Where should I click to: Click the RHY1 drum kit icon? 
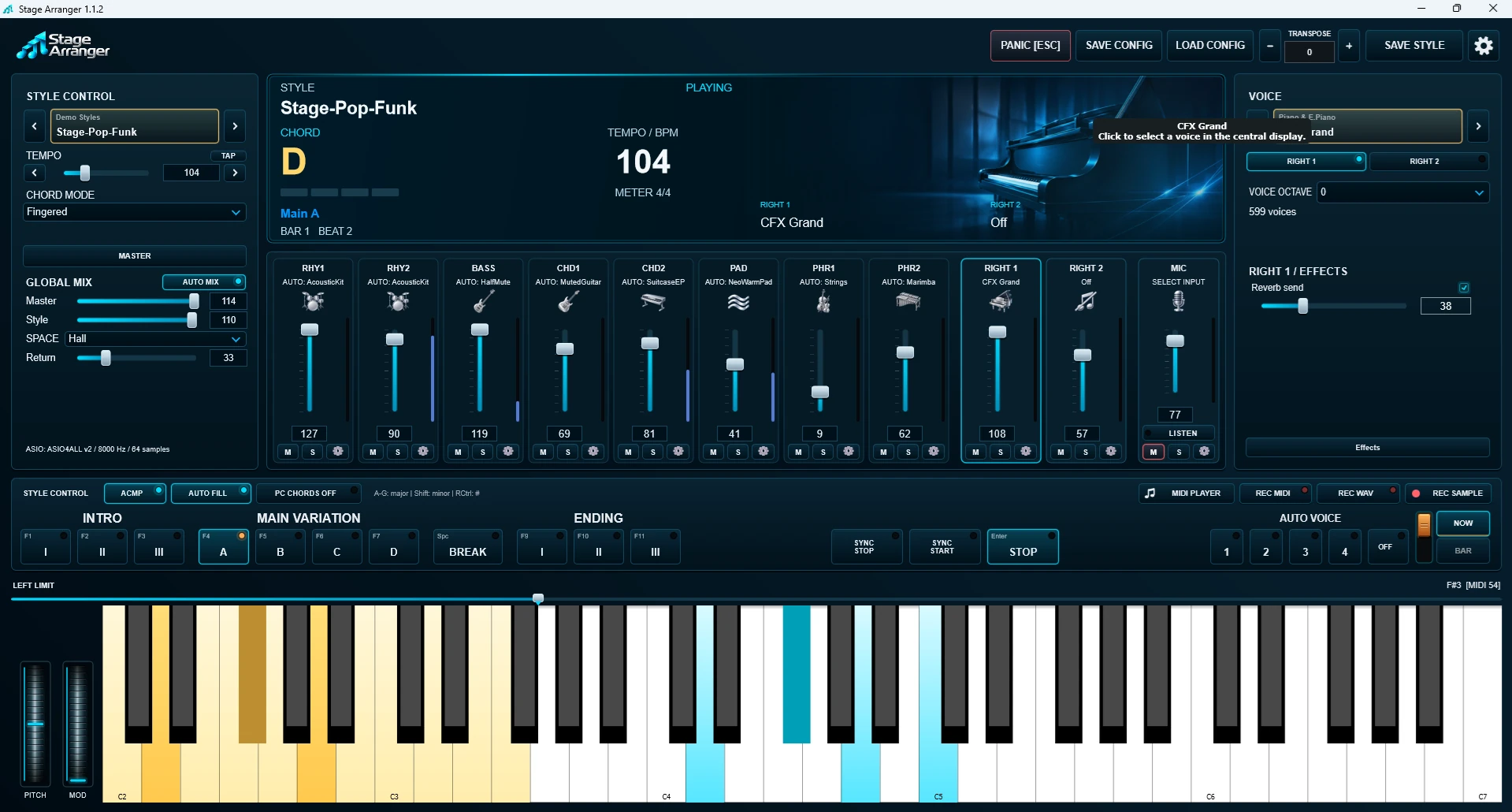coord(313,301)
